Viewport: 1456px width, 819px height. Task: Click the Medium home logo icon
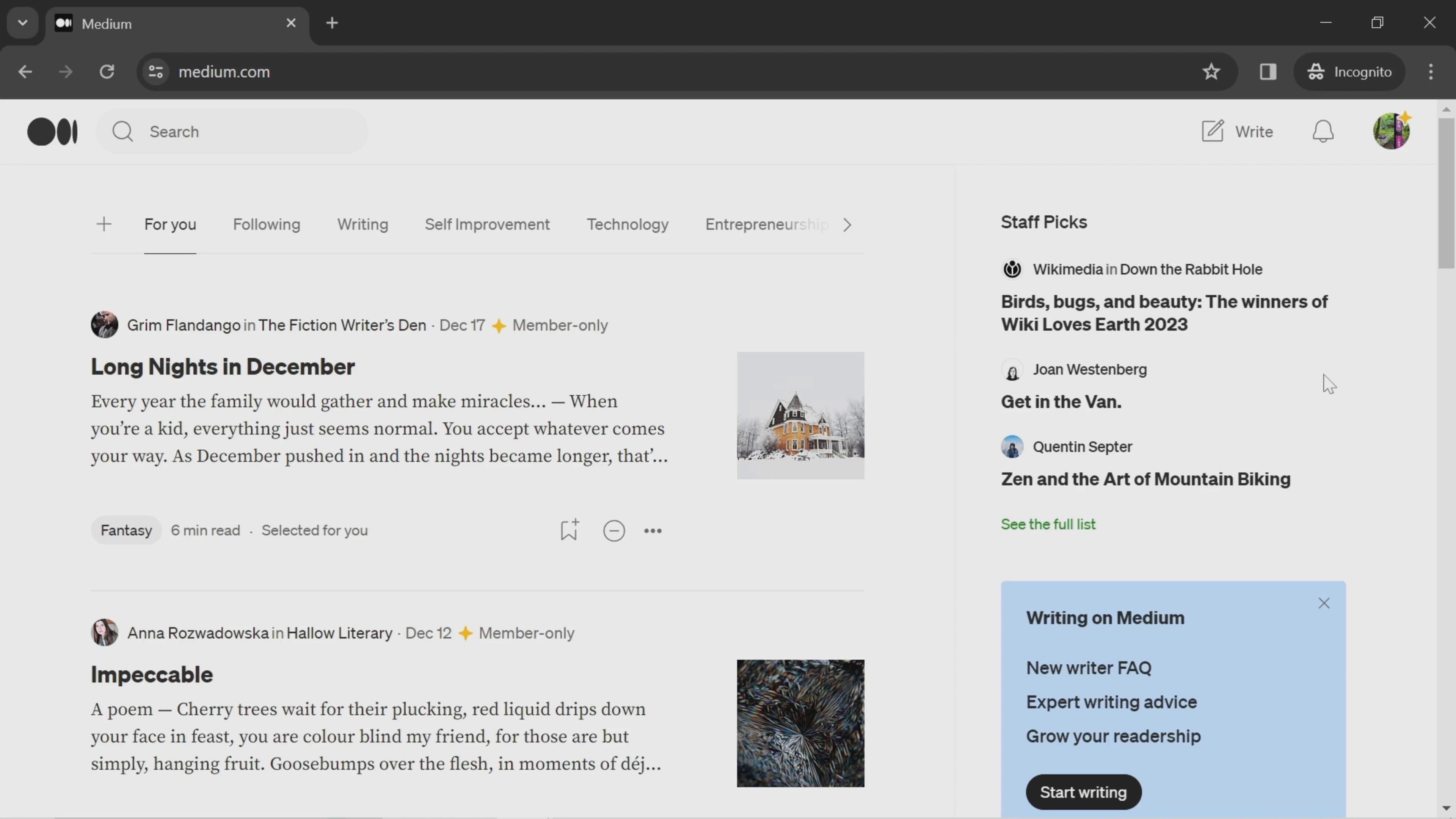[x=52, y=131]
